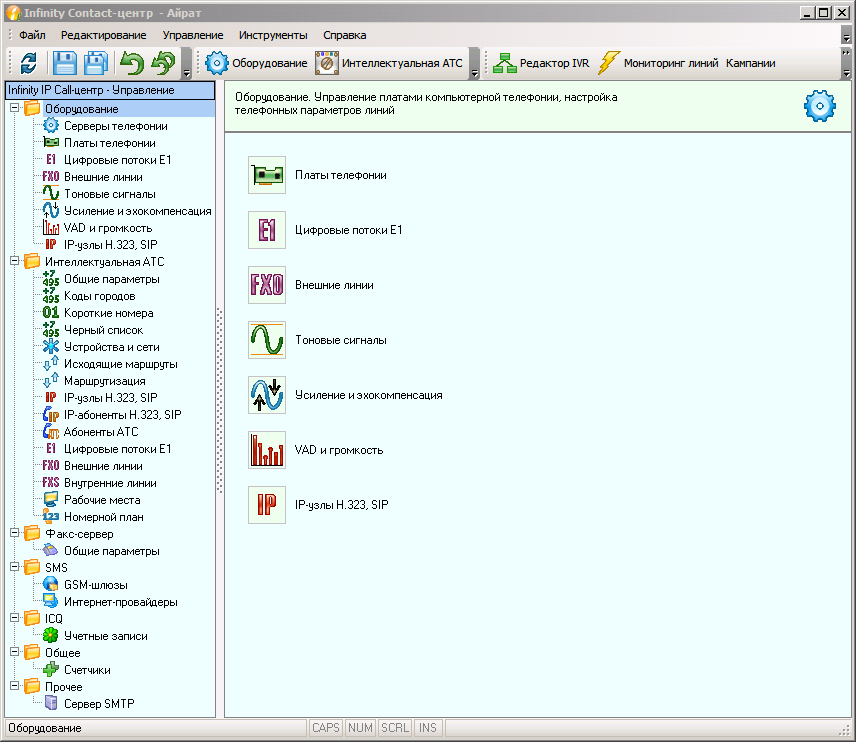Click the vertical splitter grip between panels

tap(219, 400)
